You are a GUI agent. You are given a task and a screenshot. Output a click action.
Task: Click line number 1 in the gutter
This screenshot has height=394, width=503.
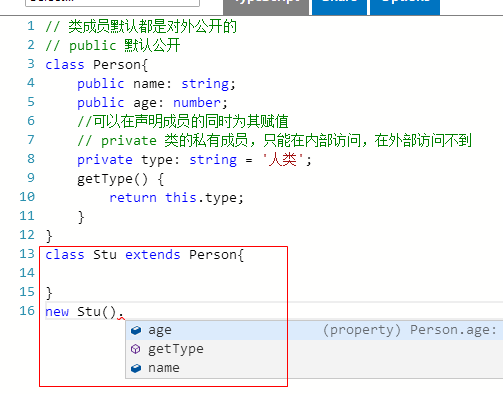pyautogui.click(x=31, y=26)
